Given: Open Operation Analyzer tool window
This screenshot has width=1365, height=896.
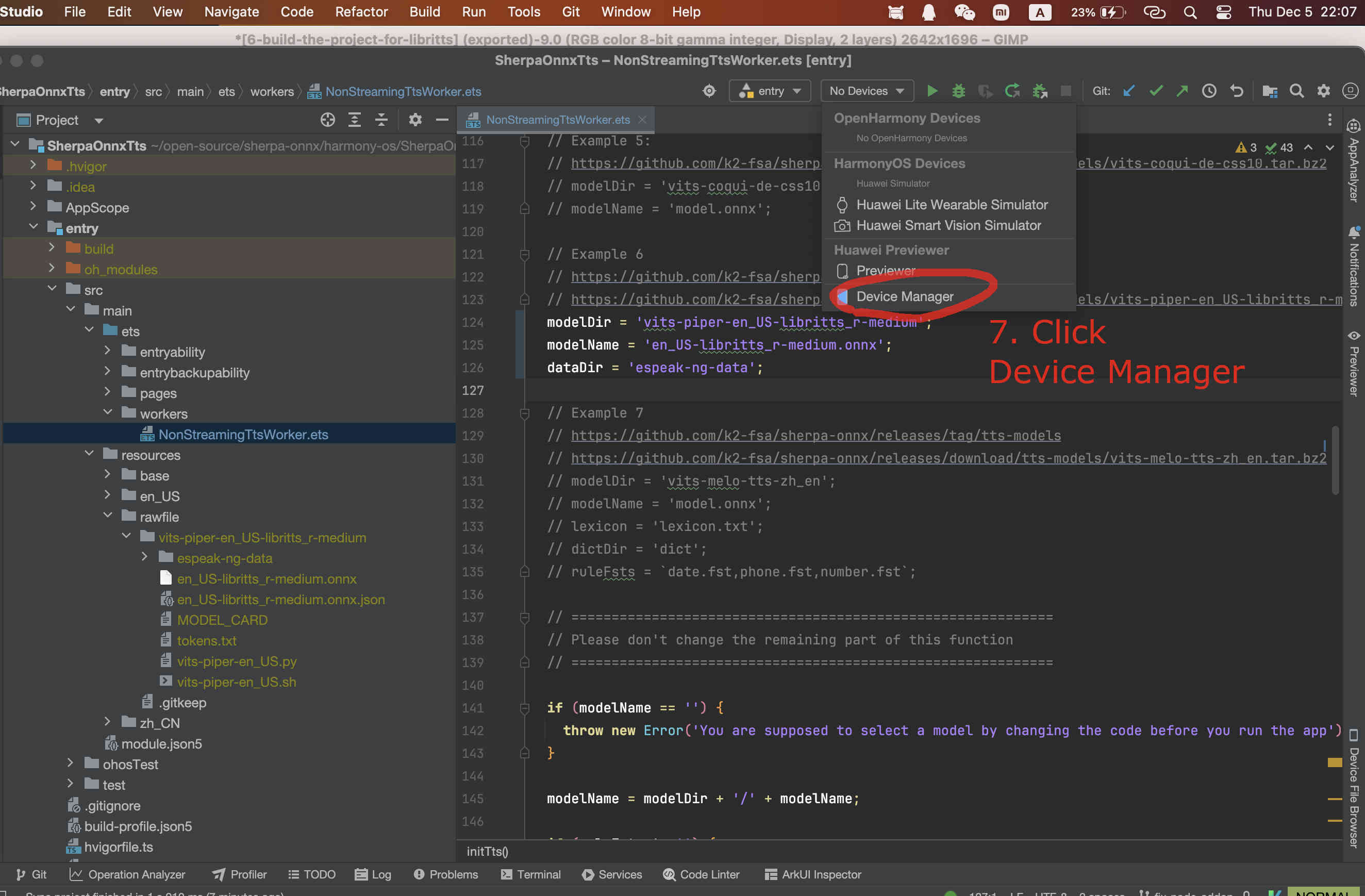Looking at the screenshot, I should coord(127,874).
